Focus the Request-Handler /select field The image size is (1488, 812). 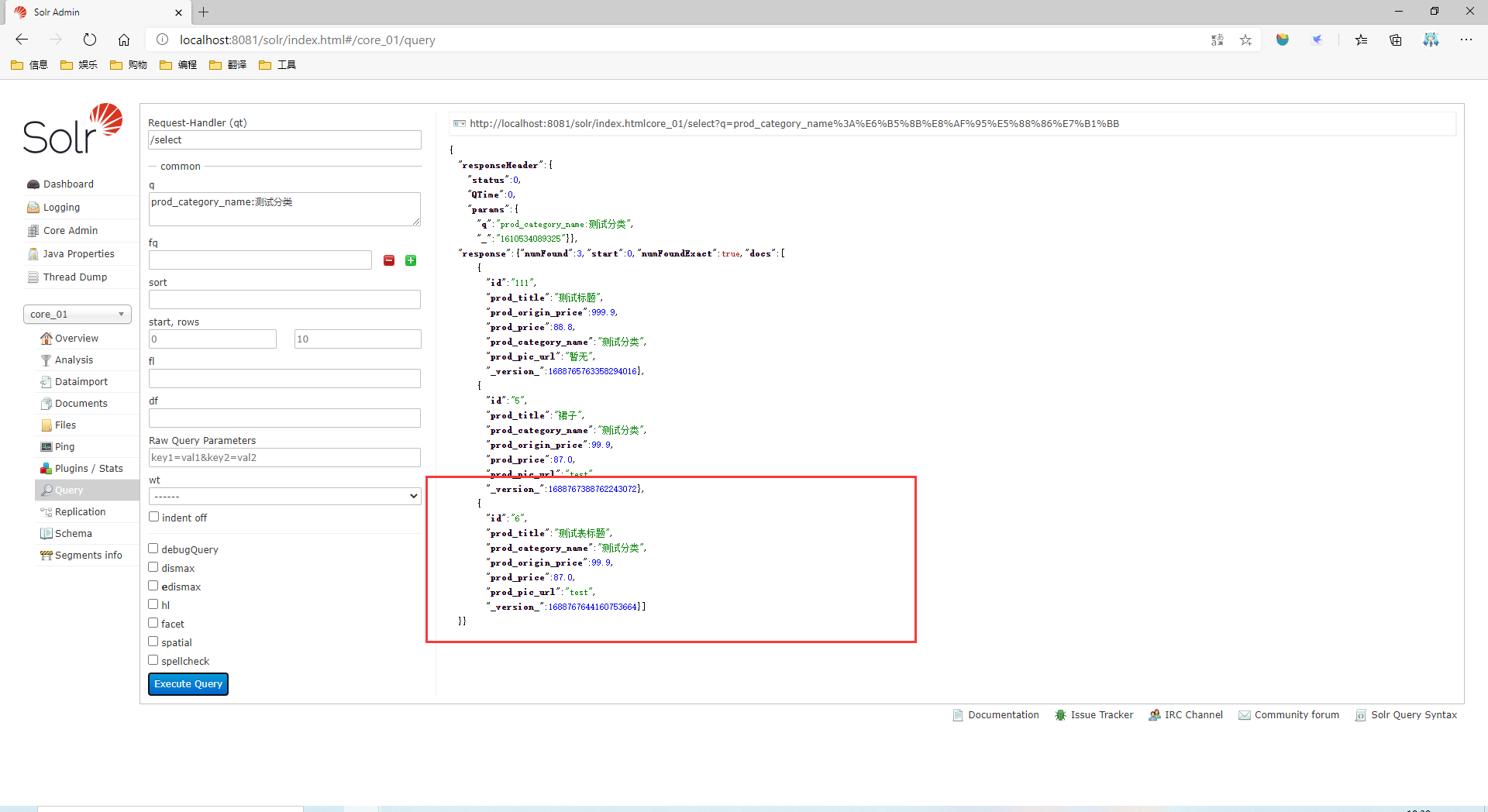[x=284, y=140]
